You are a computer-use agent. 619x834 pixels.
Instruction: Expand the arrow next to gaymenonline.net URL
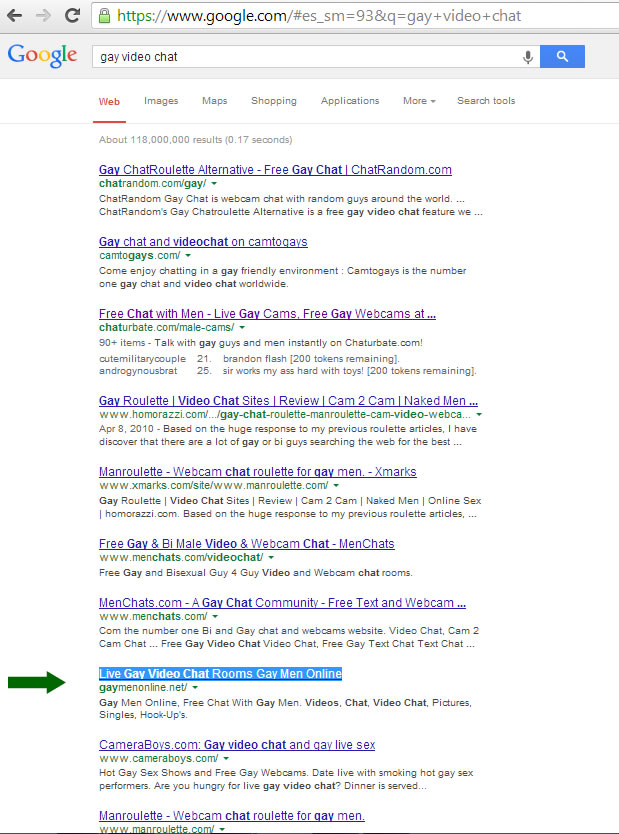coord(196,688)
